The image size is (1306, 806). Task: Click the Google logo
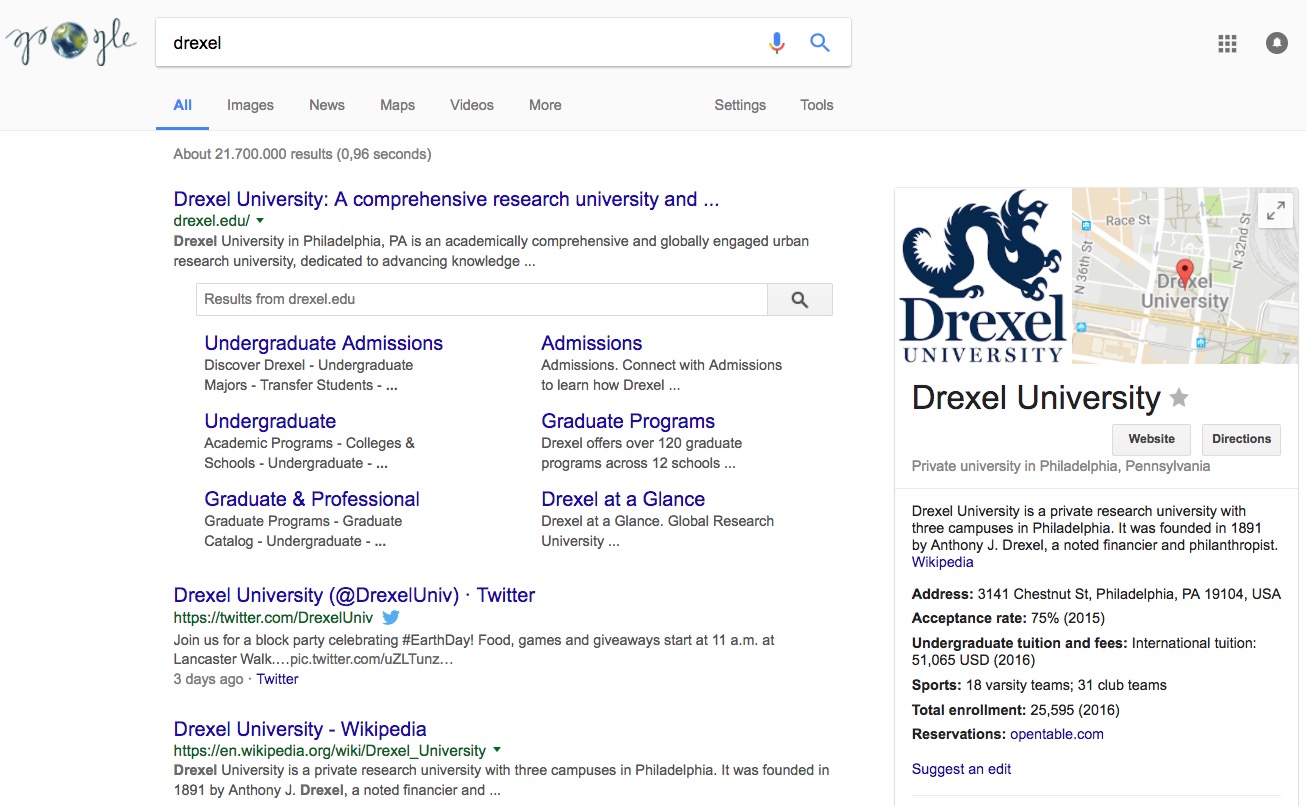point(70,42)
